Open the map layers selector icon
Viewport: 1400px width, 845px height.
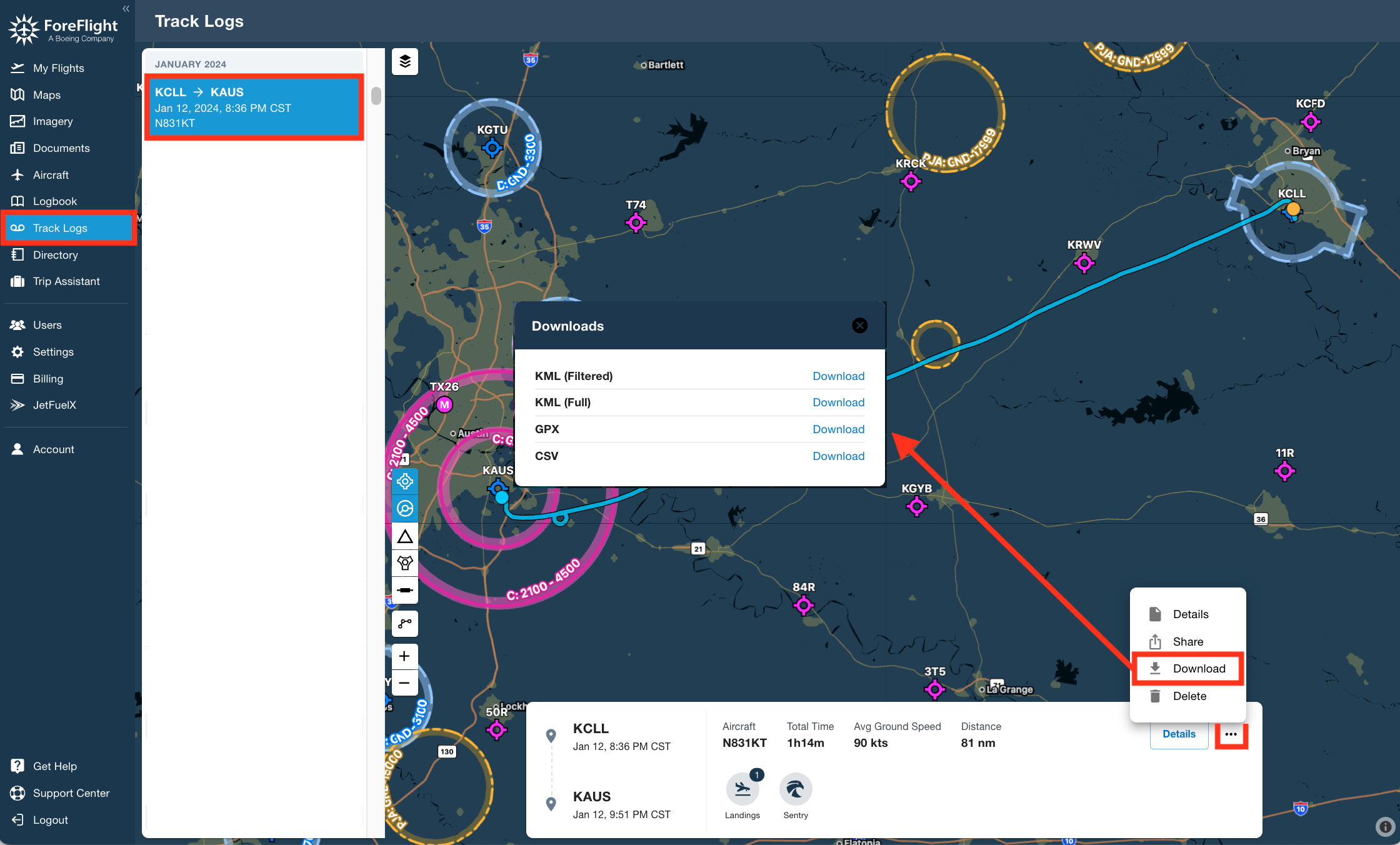pos(405,61)
